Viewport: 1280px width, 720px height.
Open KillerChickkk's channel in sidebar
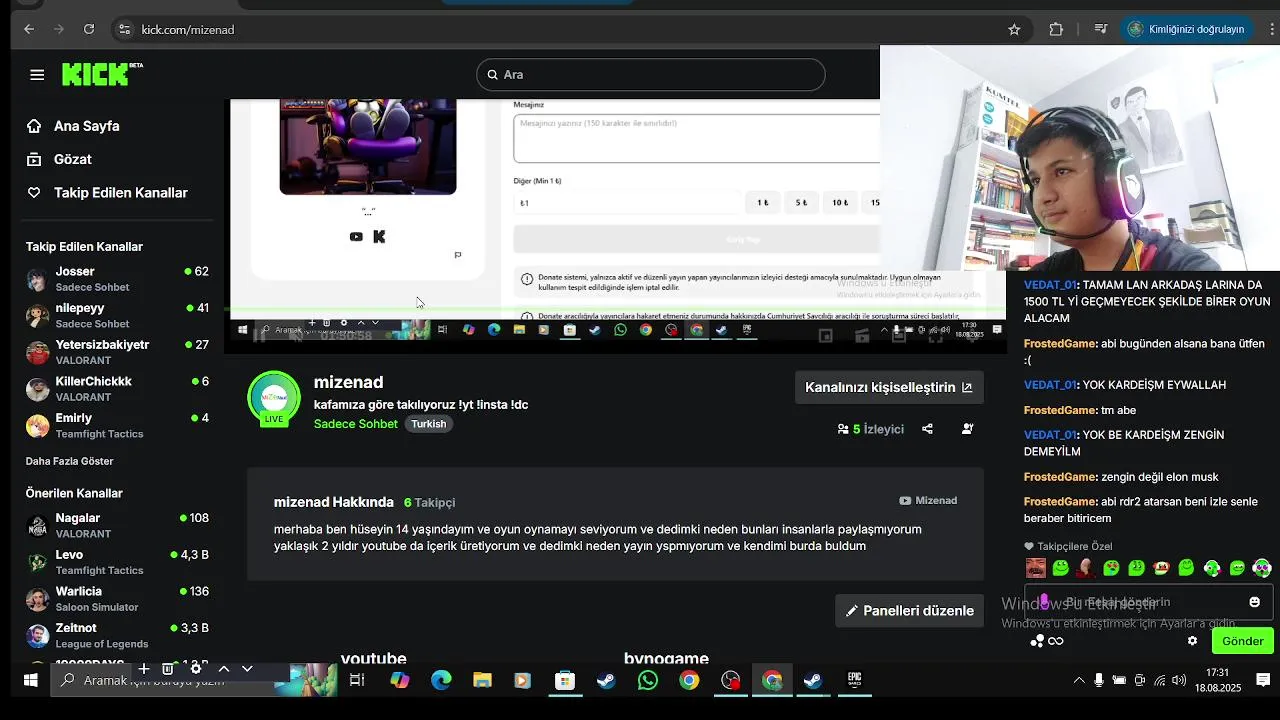pyautogui.click(x=118, y=389)
